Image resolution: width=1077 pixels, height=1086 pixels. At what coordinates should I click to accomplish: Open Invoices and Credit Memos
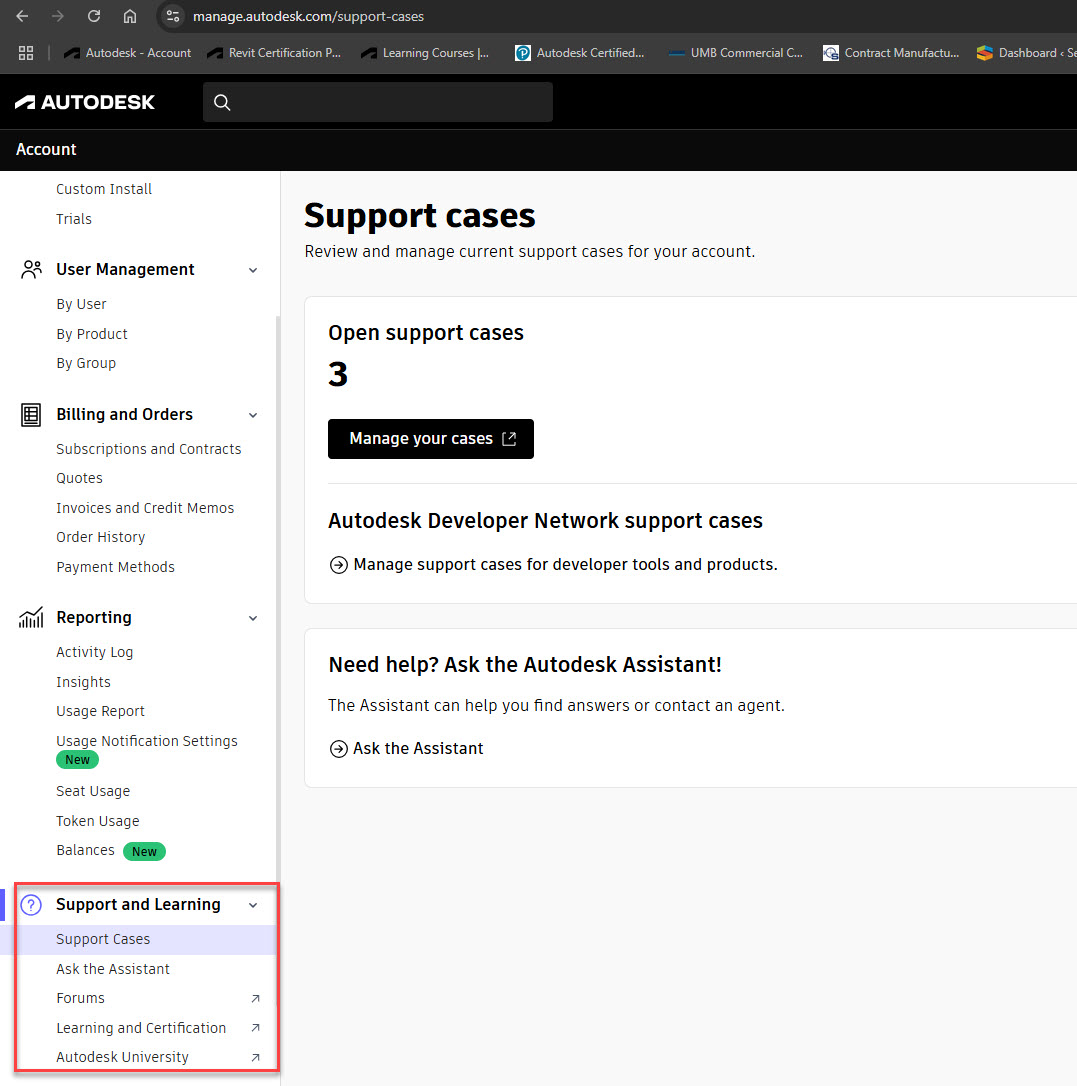(145, 508)
